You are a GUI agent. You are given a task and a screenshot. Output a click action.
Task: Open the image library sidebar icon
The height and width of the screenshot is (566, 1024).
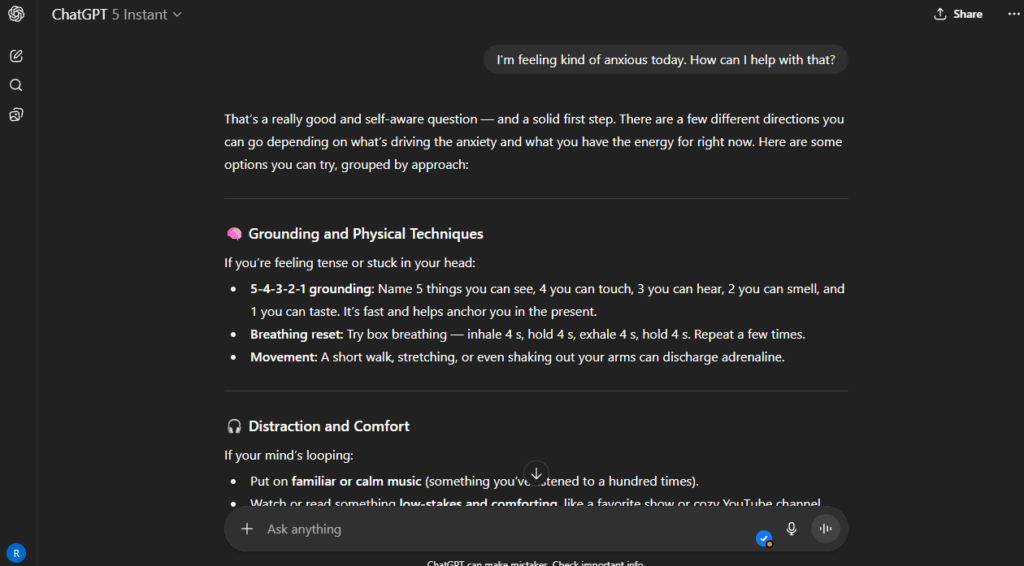[16, 115]
